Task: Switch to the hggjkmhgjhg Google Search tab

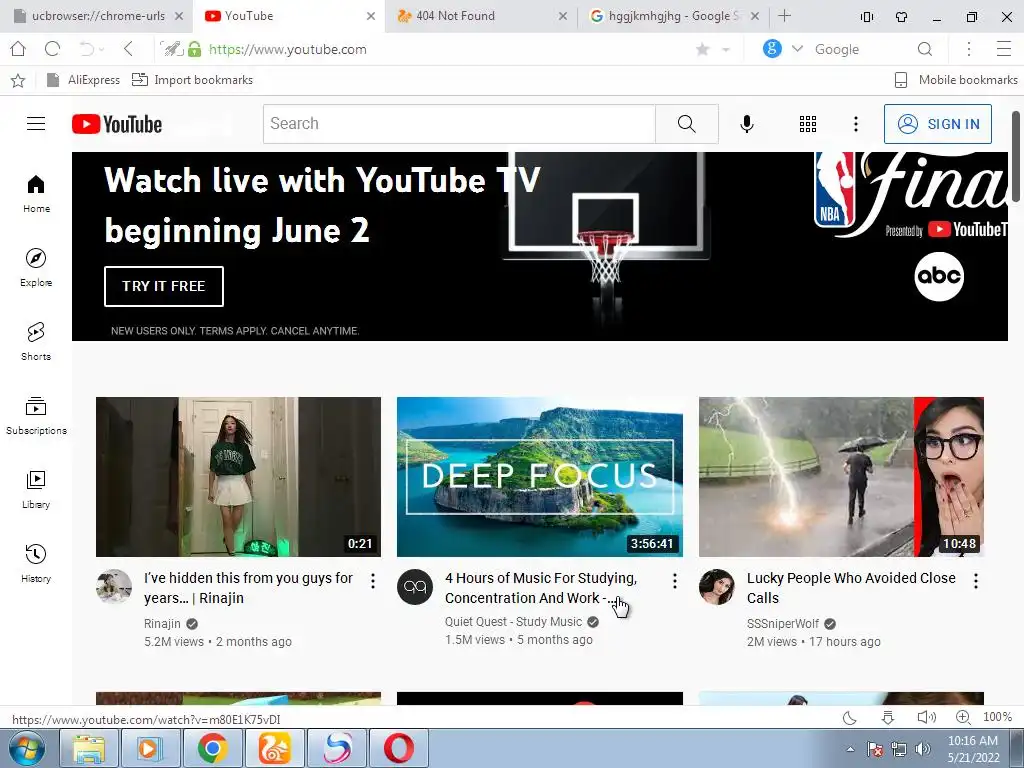Action: pyautogui.click(x=673, y=16)
